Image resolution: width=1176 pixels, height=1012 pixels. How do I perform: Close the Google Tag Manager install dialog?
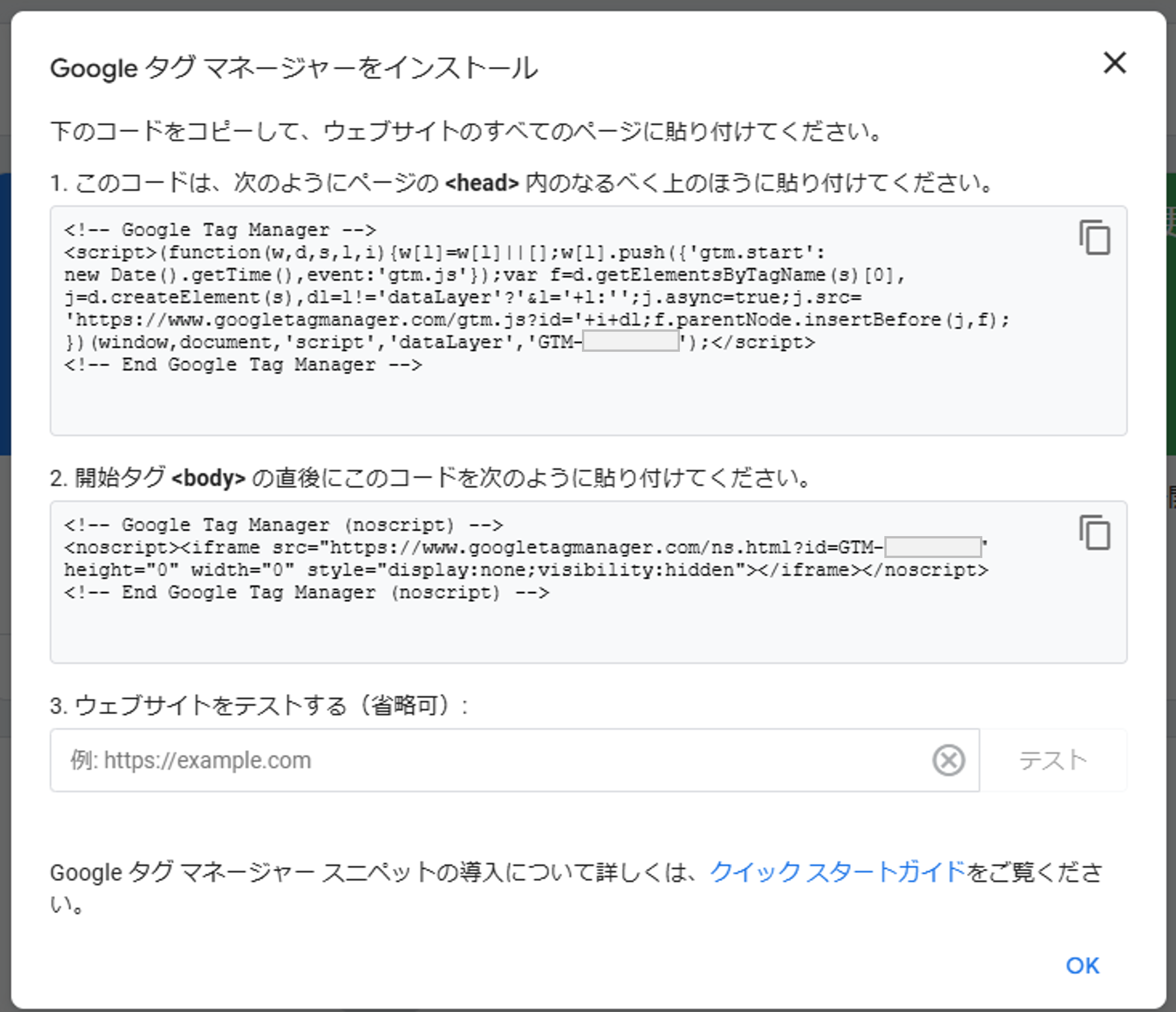pos(1114,63)
